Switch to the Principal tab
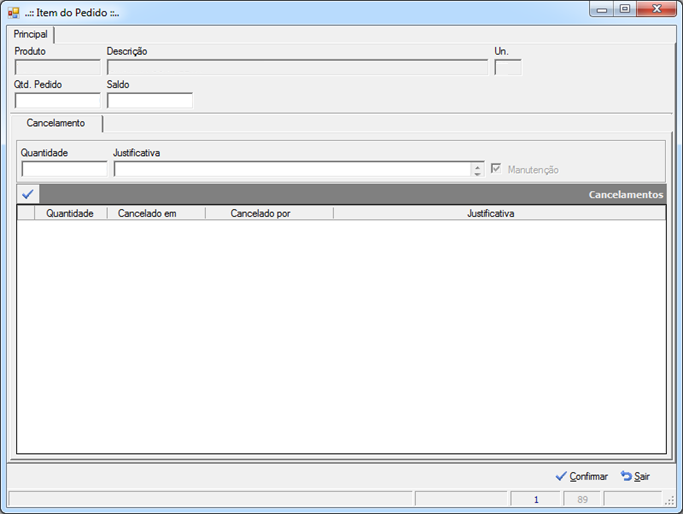The width and height of the screenshot is (683, 514). tap(30, 34)
